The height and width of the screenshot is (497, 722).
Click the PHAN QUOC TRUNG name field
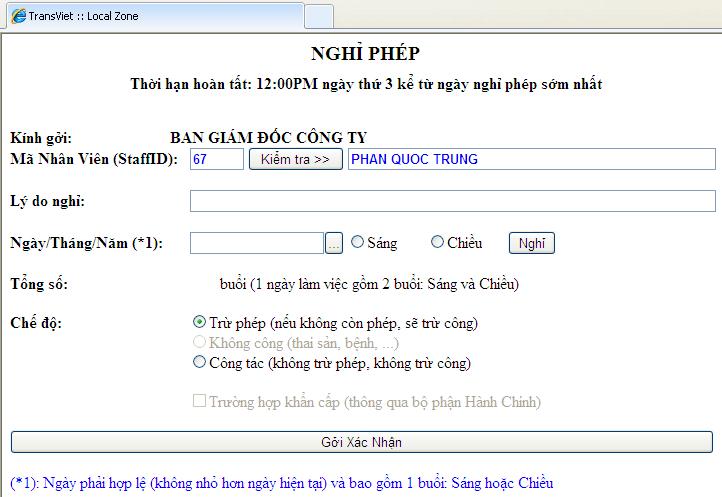532,159
